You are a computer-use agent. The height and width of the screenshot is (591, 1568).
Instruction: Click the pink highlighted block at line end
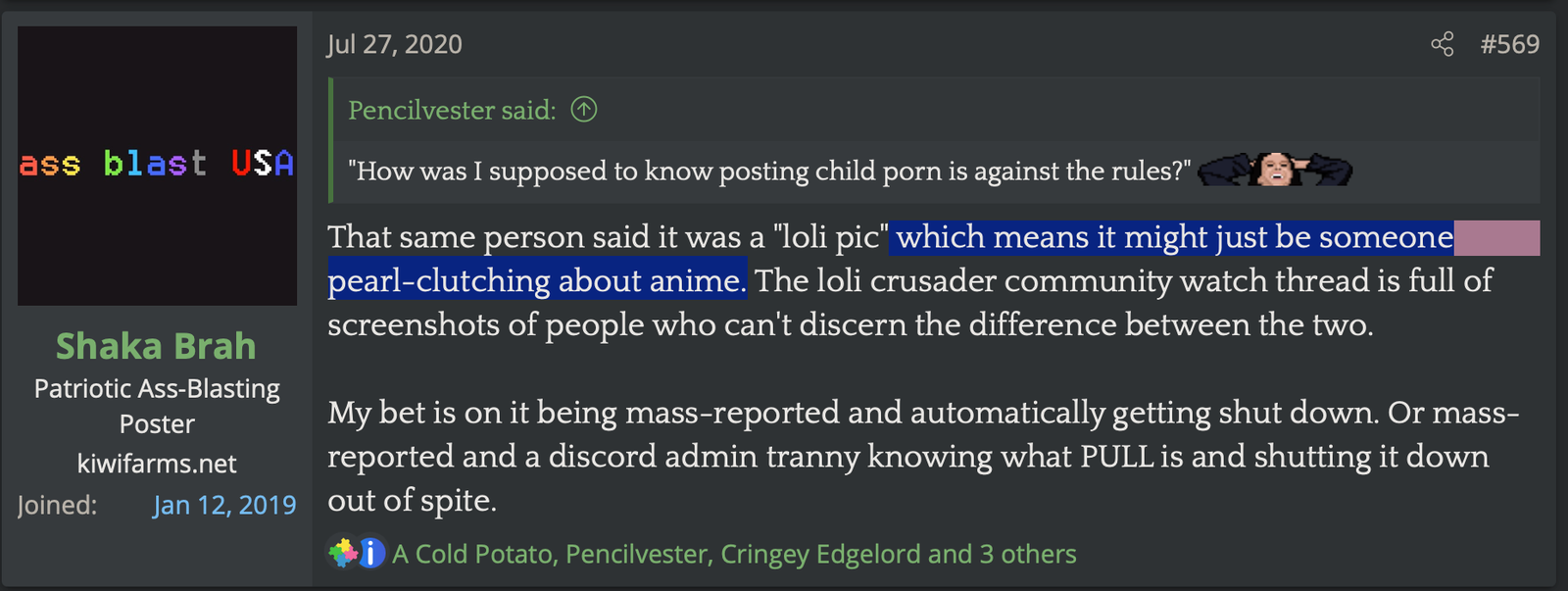coord(1496,238)
